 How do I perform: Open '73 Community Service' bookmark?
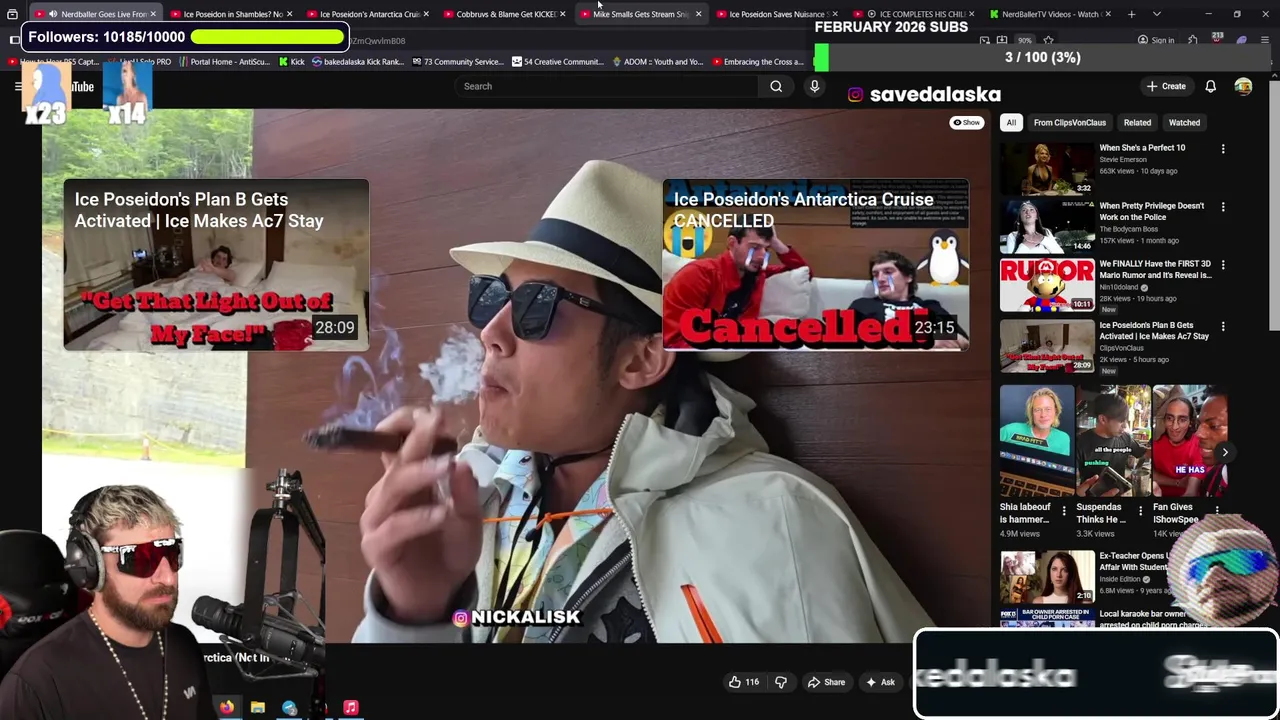[456, 61]
